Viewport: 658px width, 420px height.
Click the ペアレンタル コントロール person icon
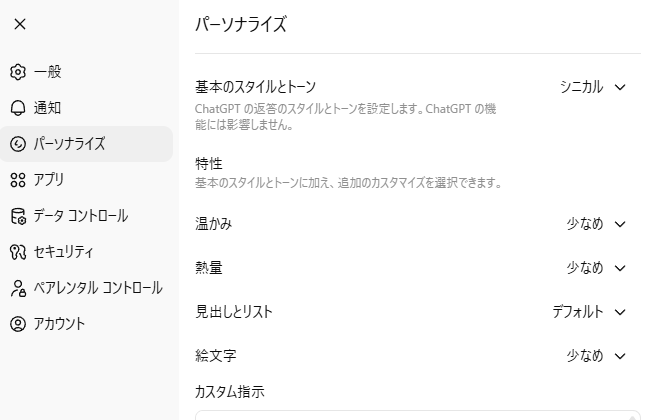pos(17,288)
